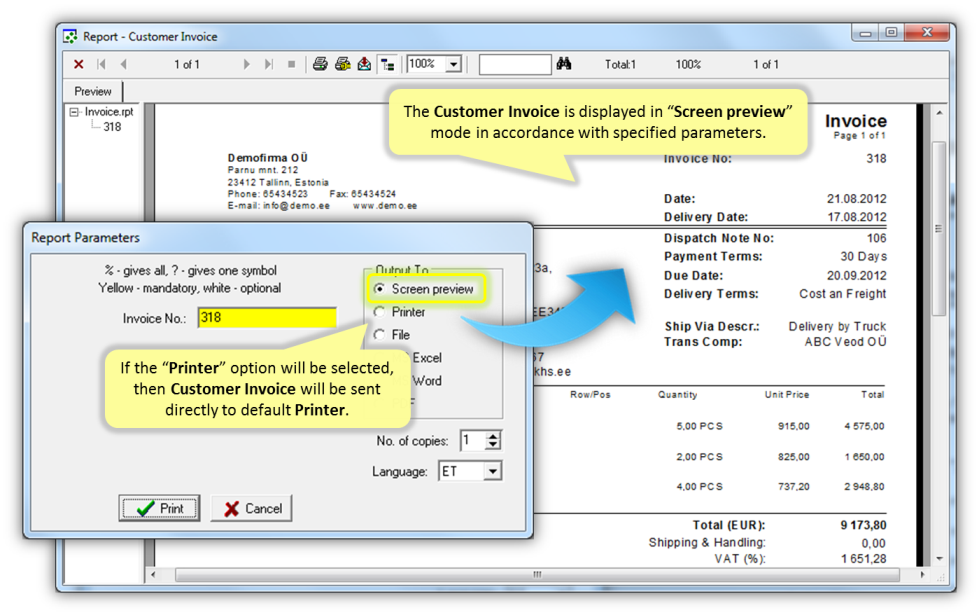Viewport: 979px width, 615px height.
Task: Go to the next report page
Action: (247, 64)
